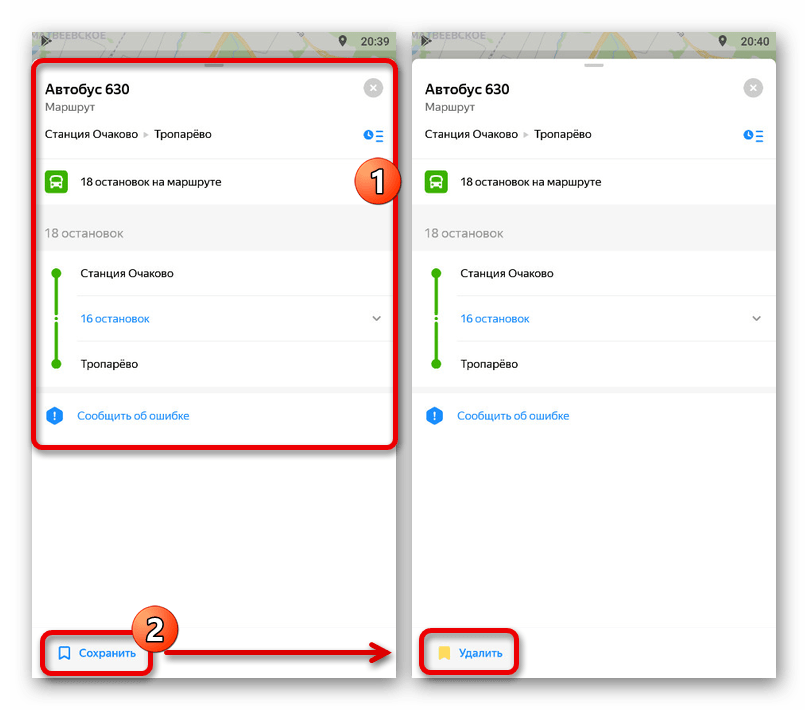Save route with Сохранить bookmark button
Viewport: 808px width, 710px height.
tap(97, 653)
